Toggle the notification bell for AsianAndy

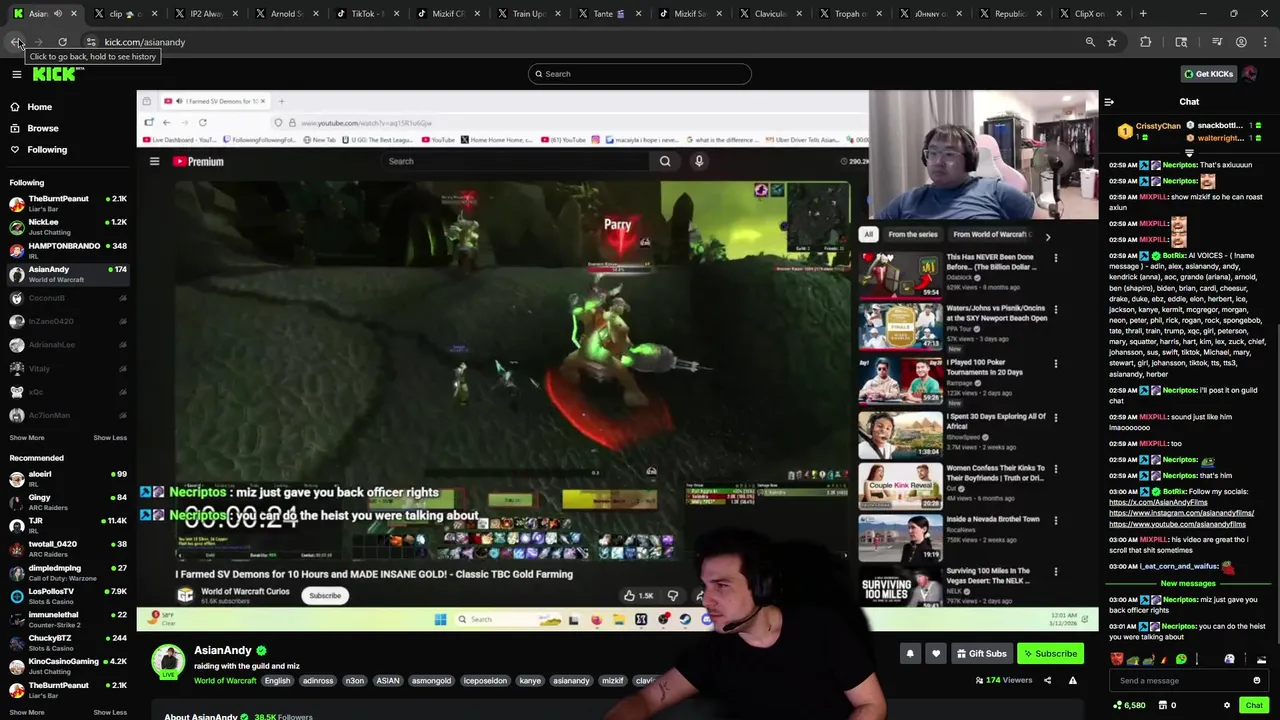tap(910, 654)
